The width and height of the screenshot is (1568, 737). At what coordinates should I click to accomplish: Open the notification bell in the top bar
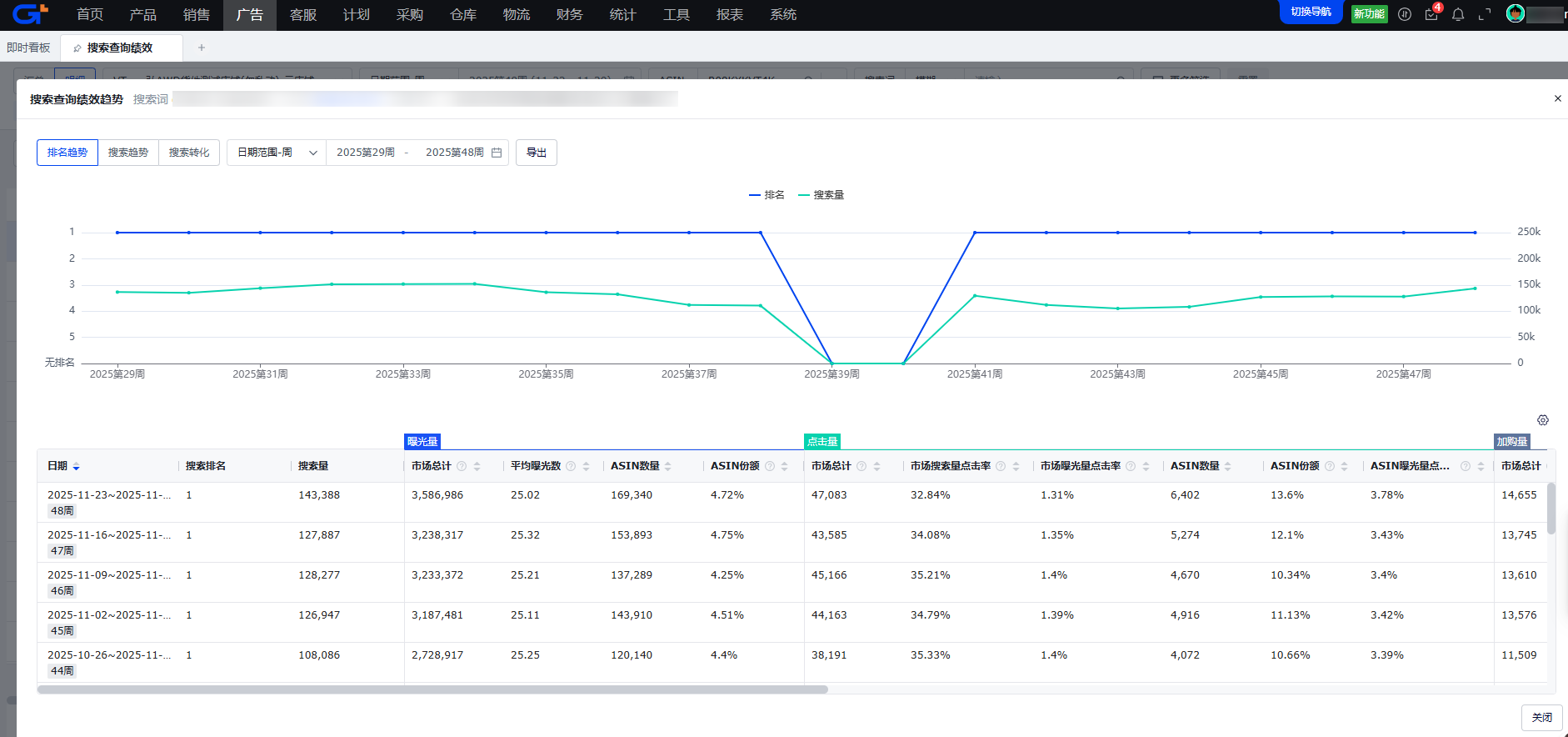(x=1458, y=14)
